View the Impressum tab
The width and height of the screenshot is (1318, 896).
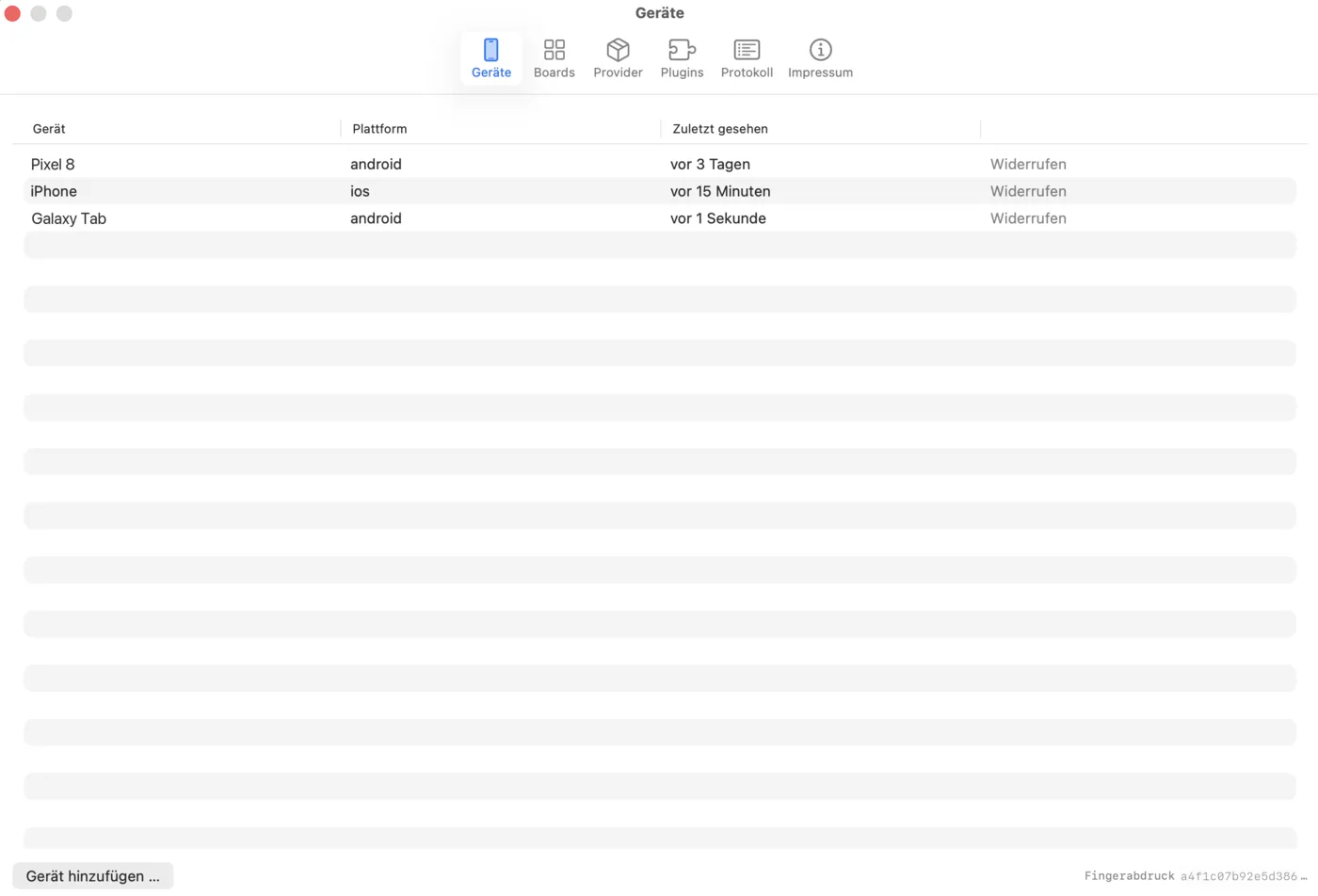pos(820,58)
